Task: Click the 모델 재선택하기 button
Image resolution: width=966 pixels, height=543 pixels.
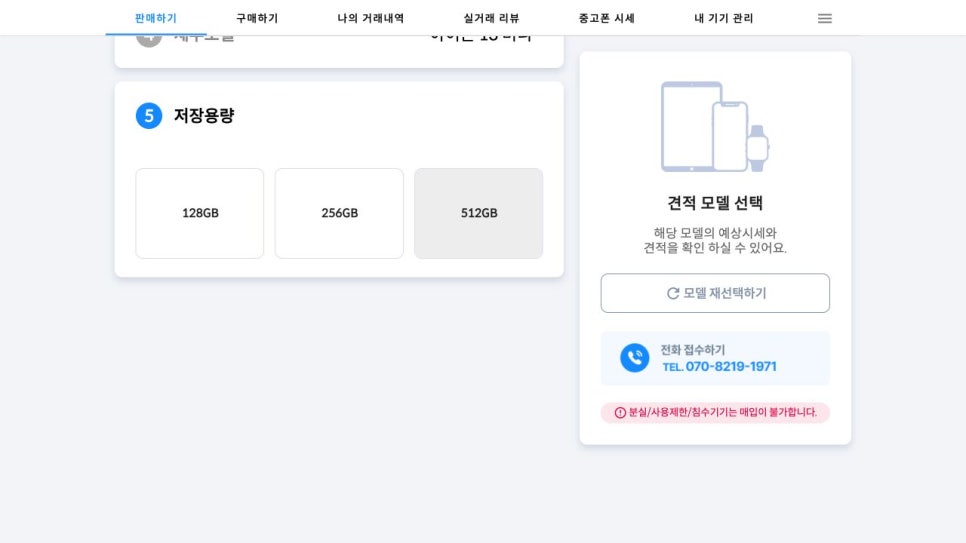Action: (x=715, y=293)
